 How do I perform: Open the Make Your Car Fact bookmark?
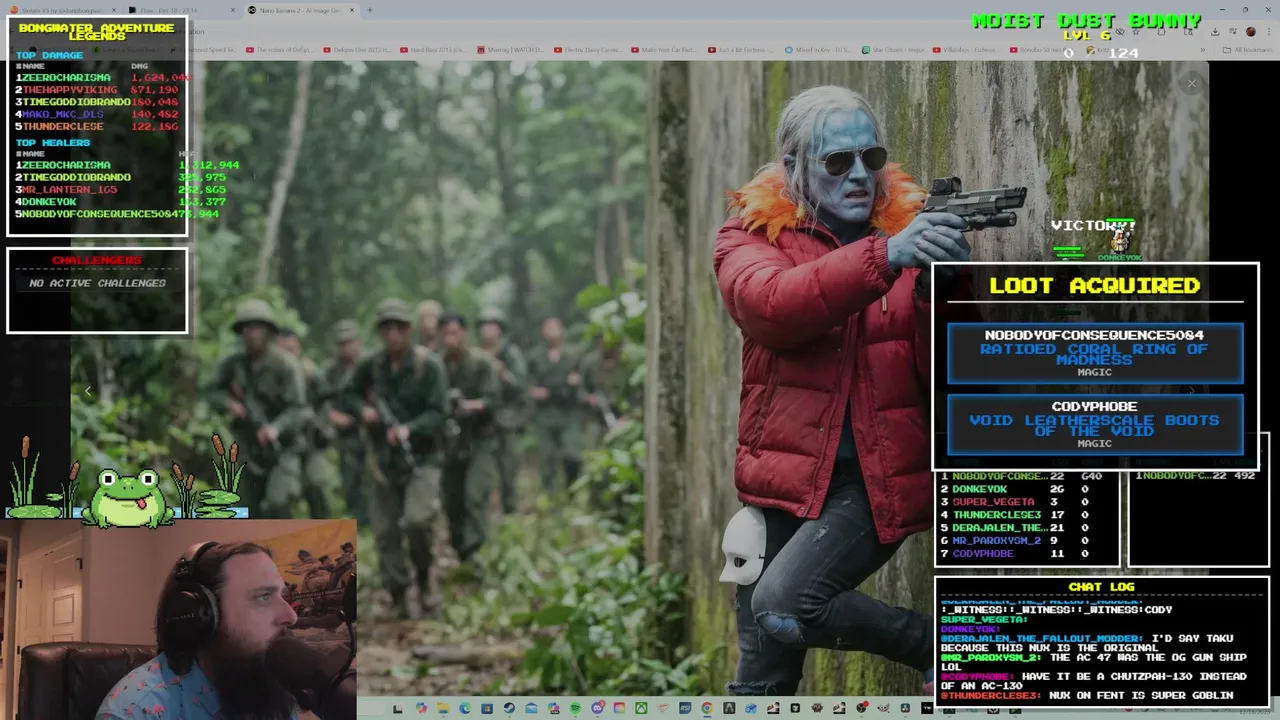666,50
